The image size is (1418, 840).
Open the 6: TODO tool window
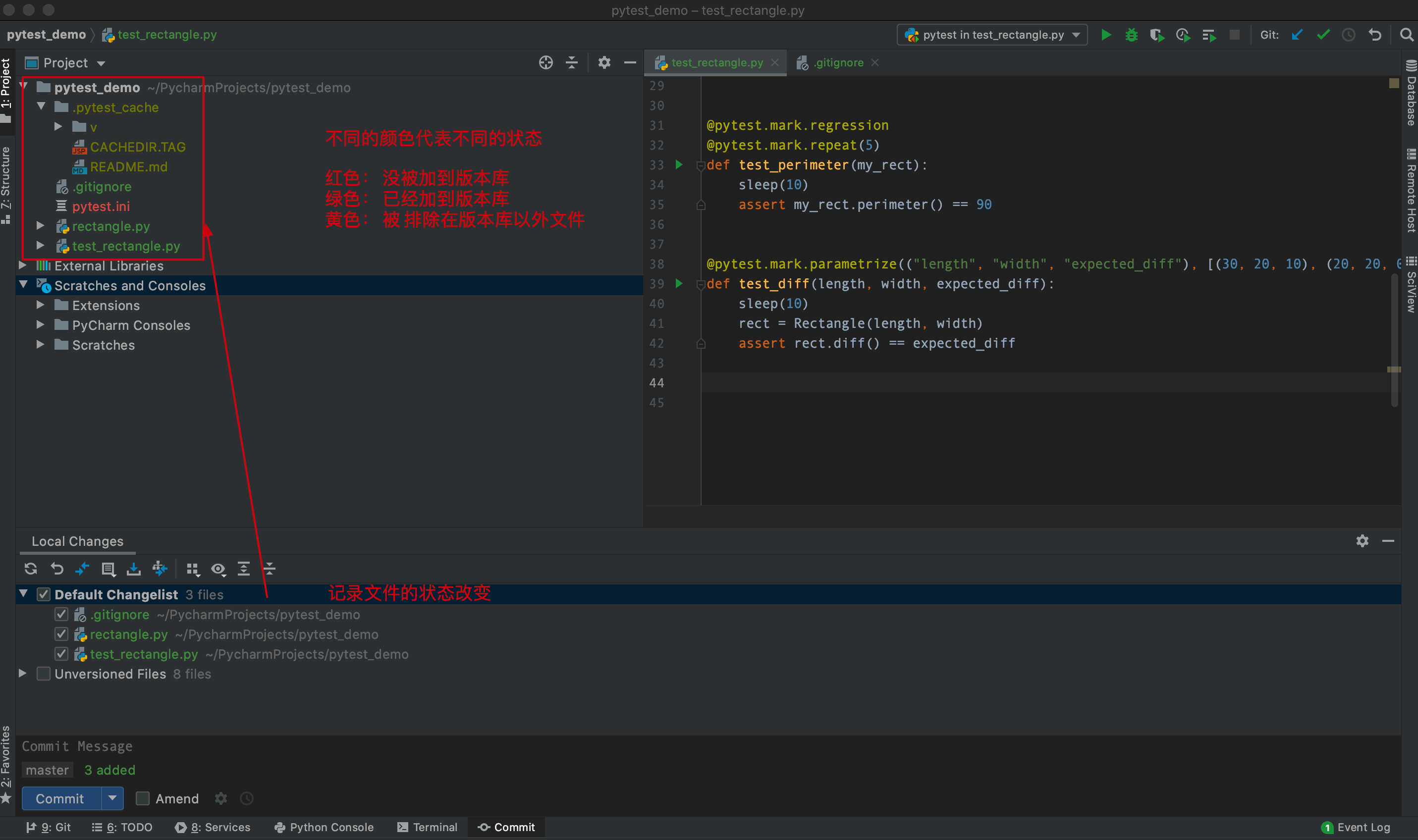[x=122, y=827]
